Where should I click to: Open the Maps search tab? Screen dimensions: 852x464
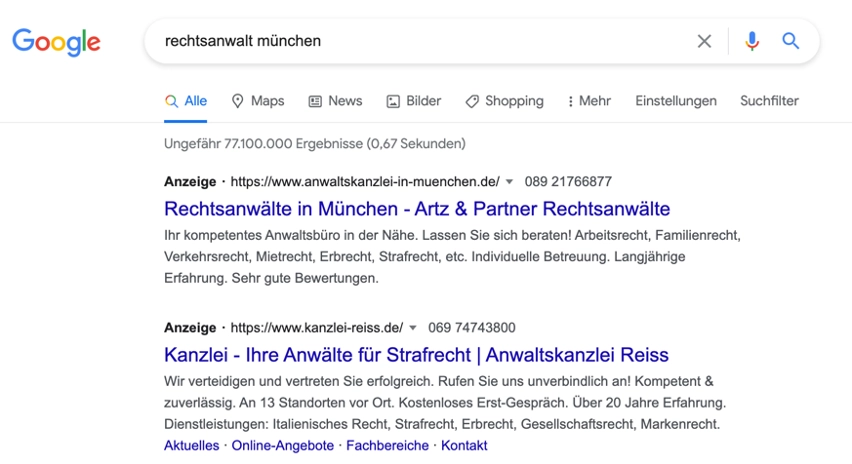click(x=257, y=101)
